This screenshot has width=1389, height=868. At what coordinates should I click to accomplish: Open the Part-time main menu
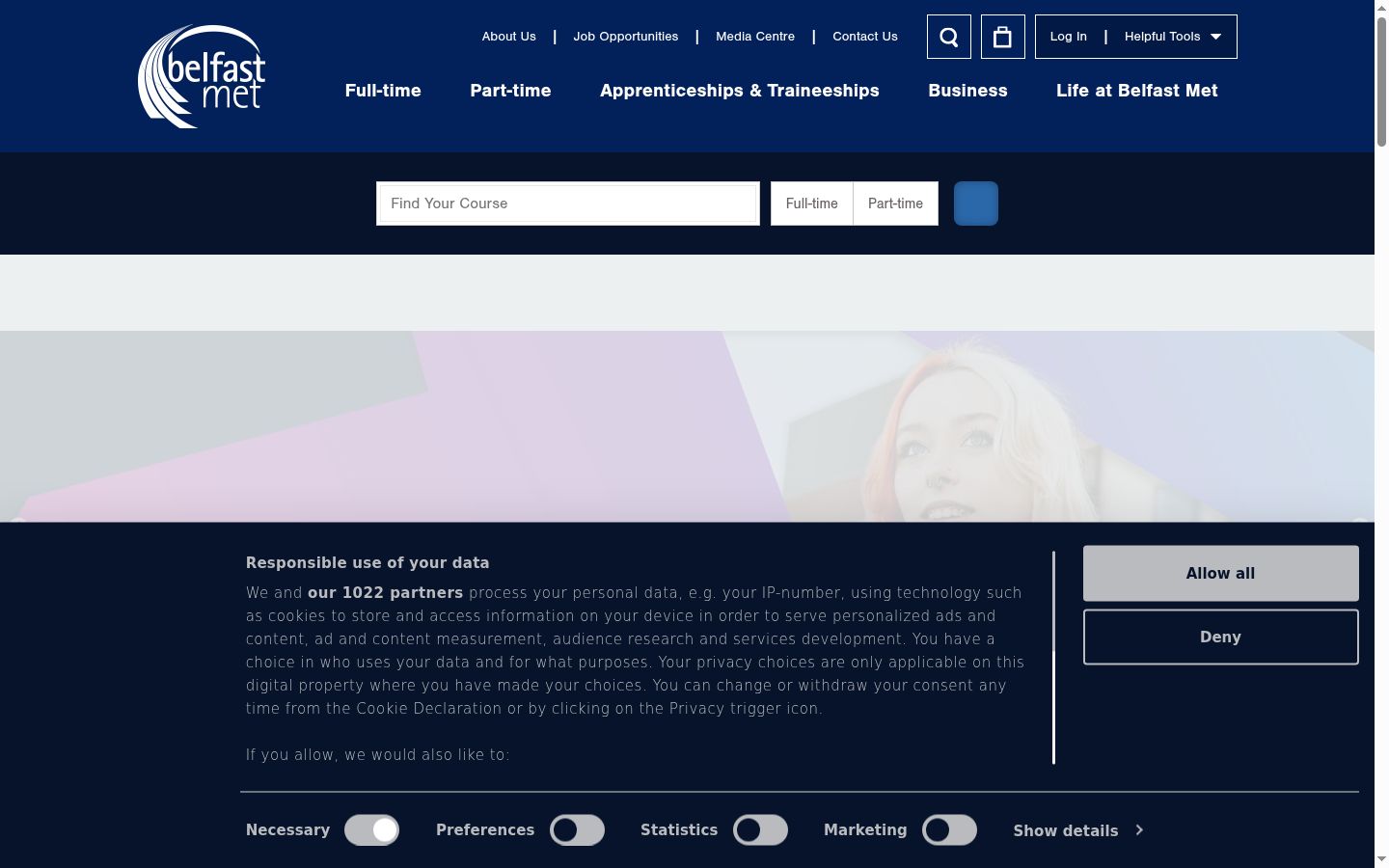click(510, 91)
